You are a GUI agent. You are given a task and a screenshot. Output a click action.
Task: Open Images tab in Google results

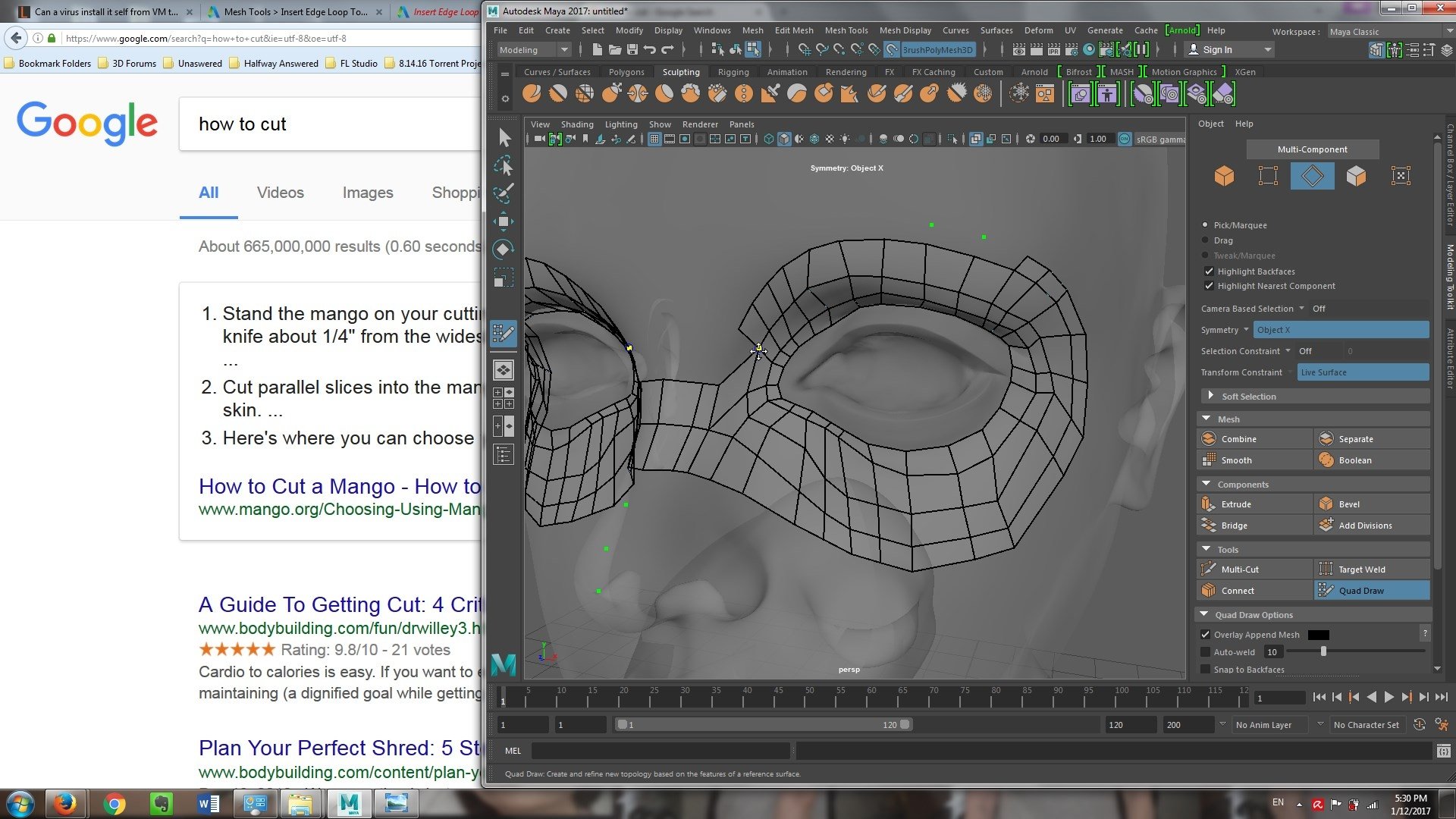click(x=368, y=193)
